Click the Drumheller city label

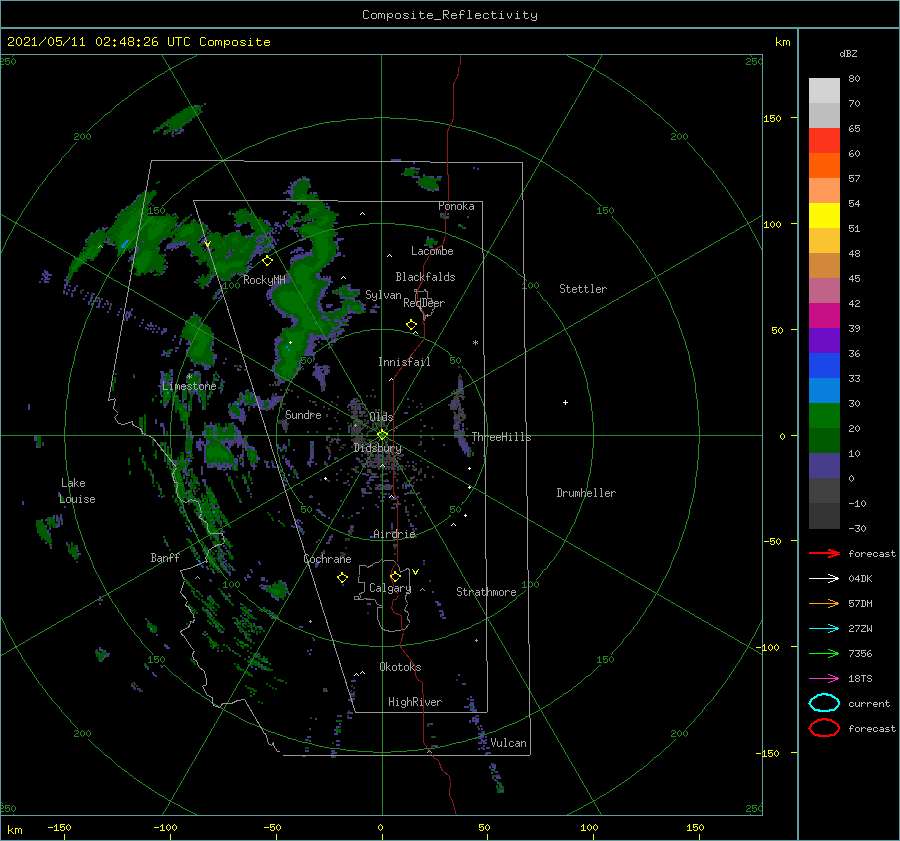pyautogui.click(x=586, y=493)
